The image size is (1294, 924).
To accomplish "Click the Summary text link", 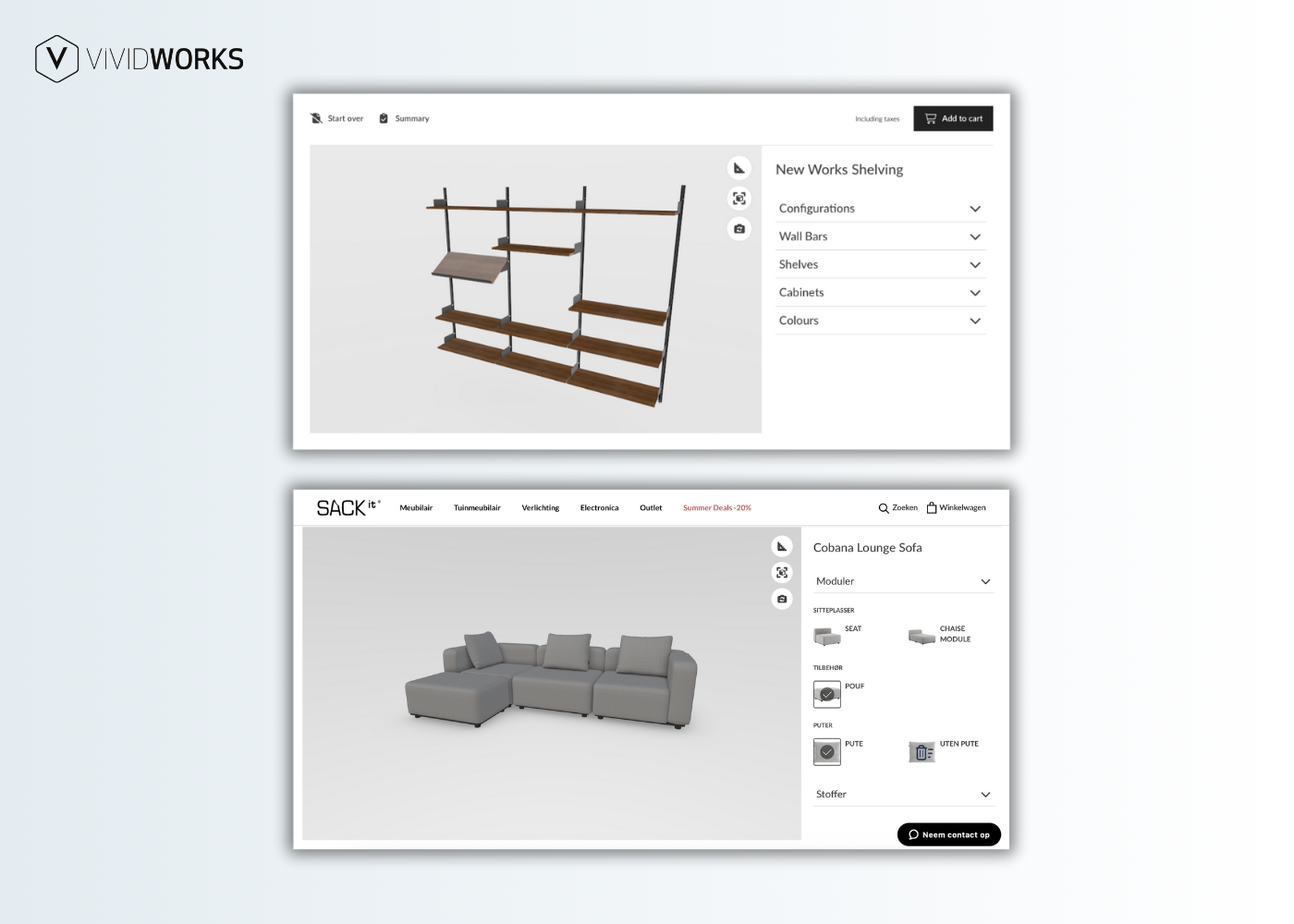I will [412, 118].
